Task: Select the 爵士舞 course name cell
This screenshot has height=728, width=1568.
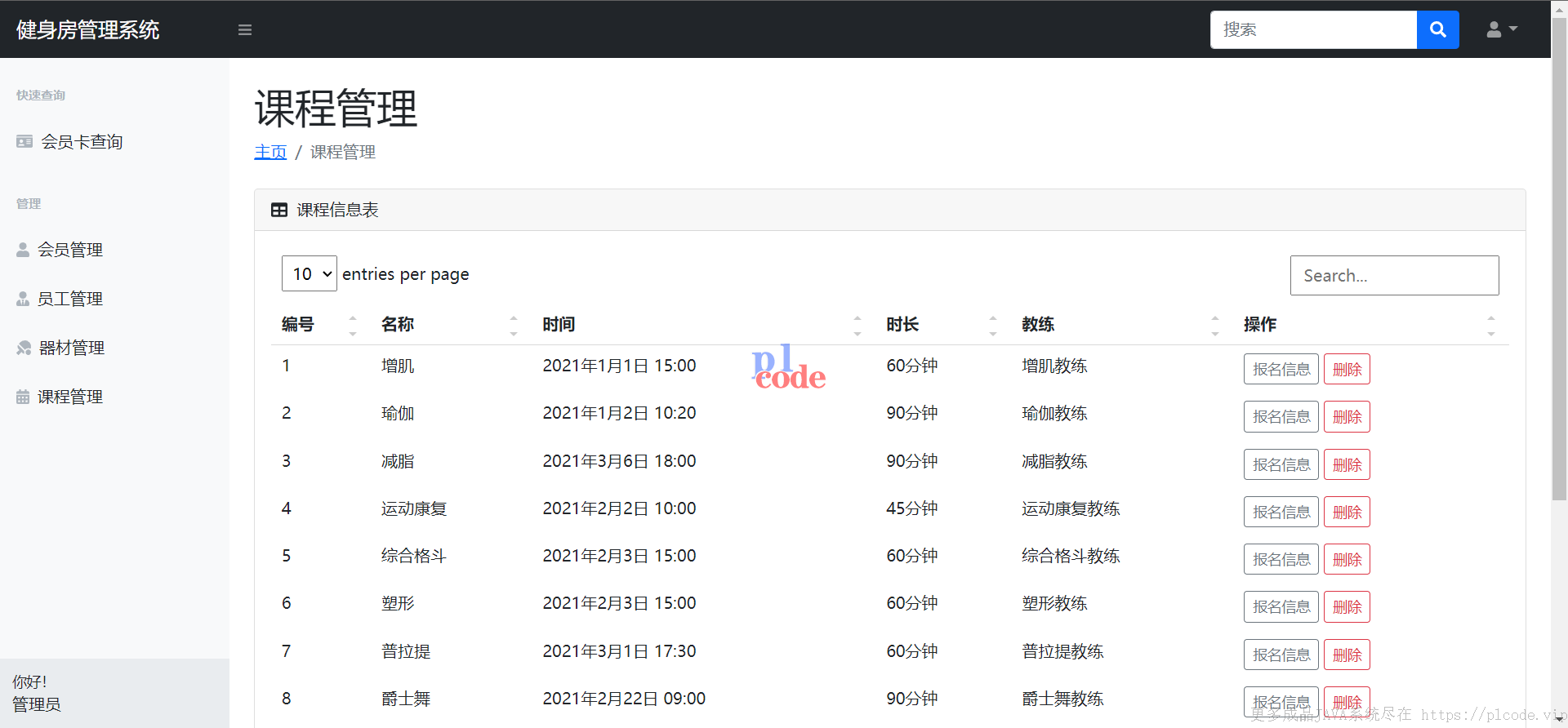Action: pyautogui.click(x=406, y=699)
